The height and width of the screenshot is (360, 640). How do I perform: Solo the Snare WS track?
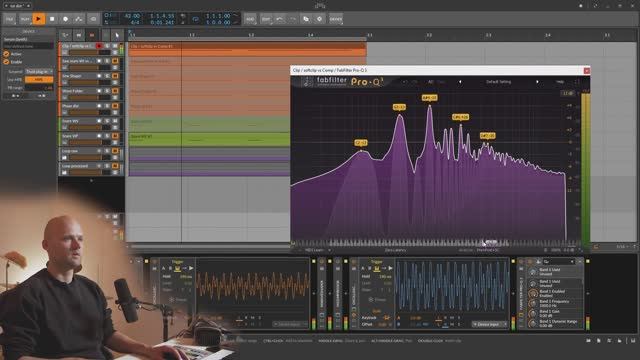click(x=107, y=121)
